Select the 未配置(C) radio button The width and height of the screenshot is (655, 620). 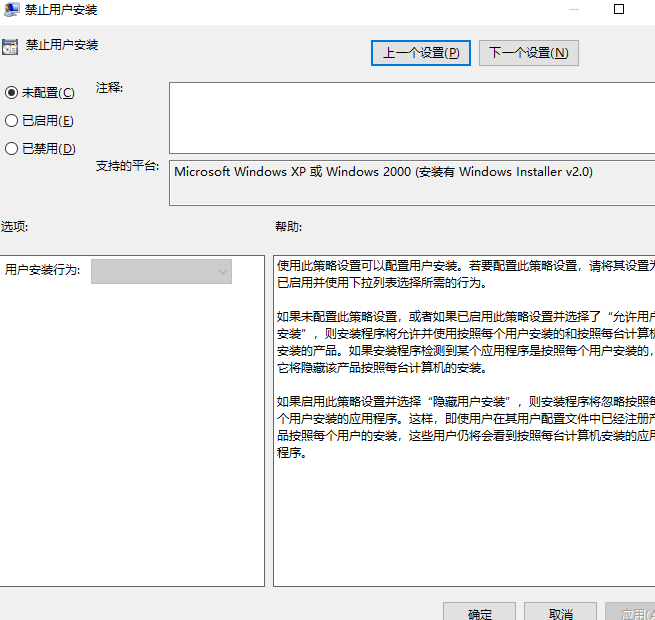pyautogui.click(x=12, y=93)
